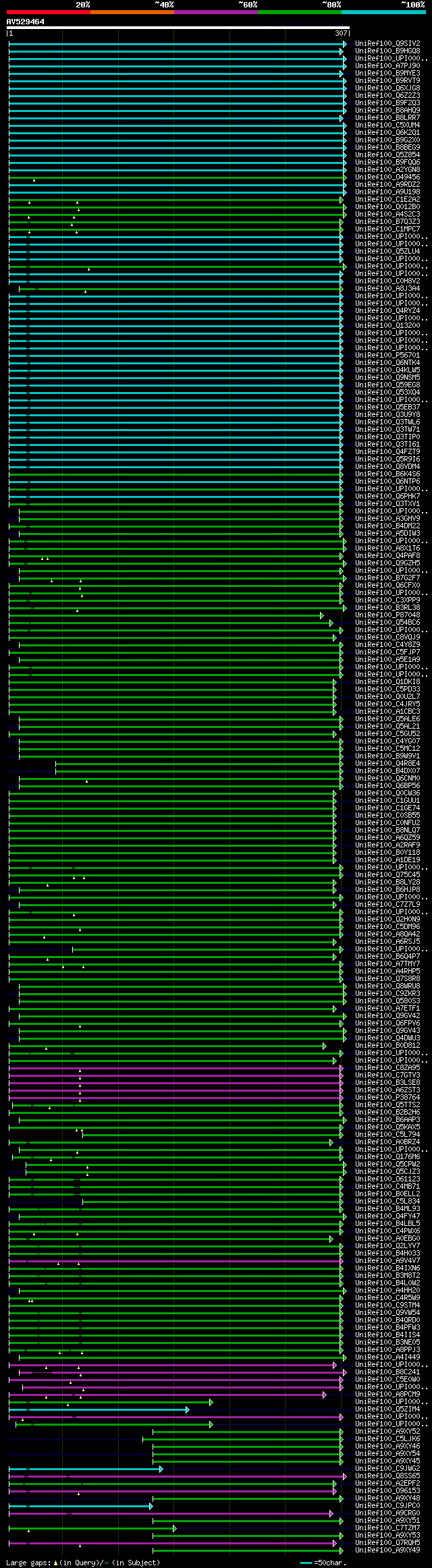This screenshot has width=432, height=1568.
Task: Open hit UniRef100_Q75C45
Action: pos(387,875)
